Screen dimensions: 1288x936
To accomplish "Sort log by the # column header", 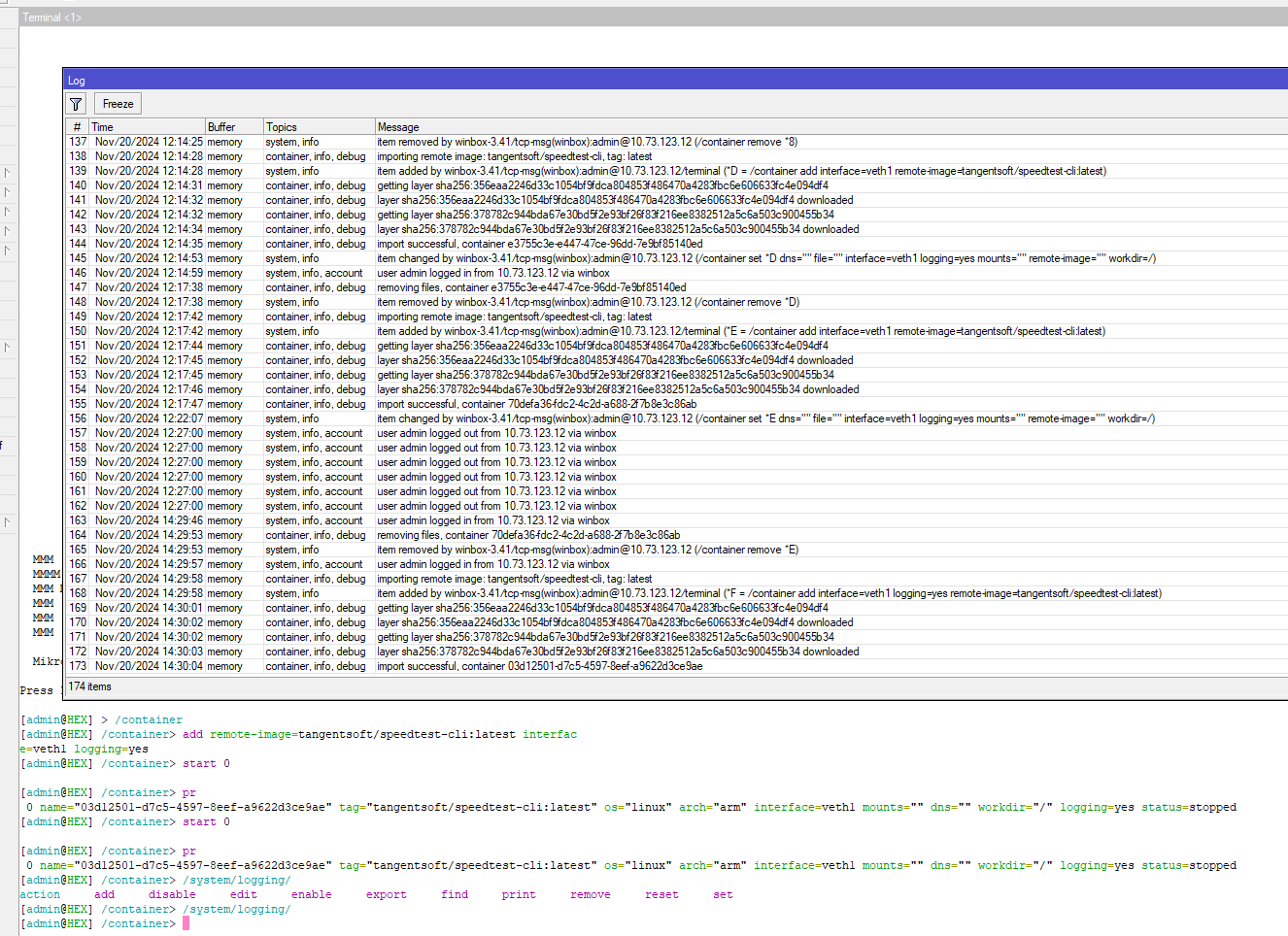I will [78, 127].
